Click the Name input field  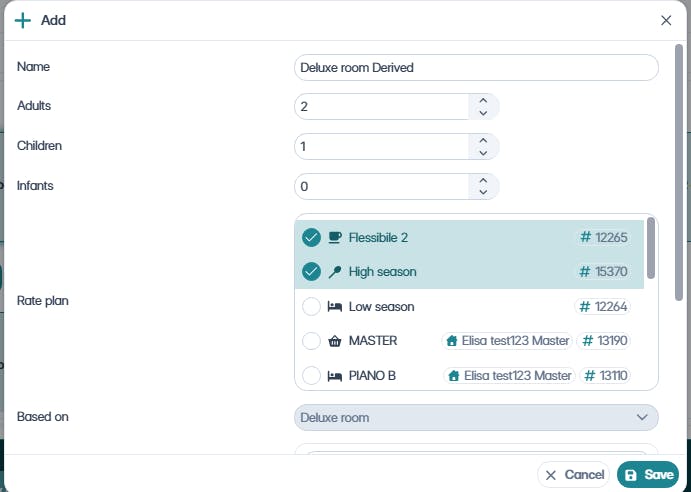pyautogui.click(x=476, y=67)
